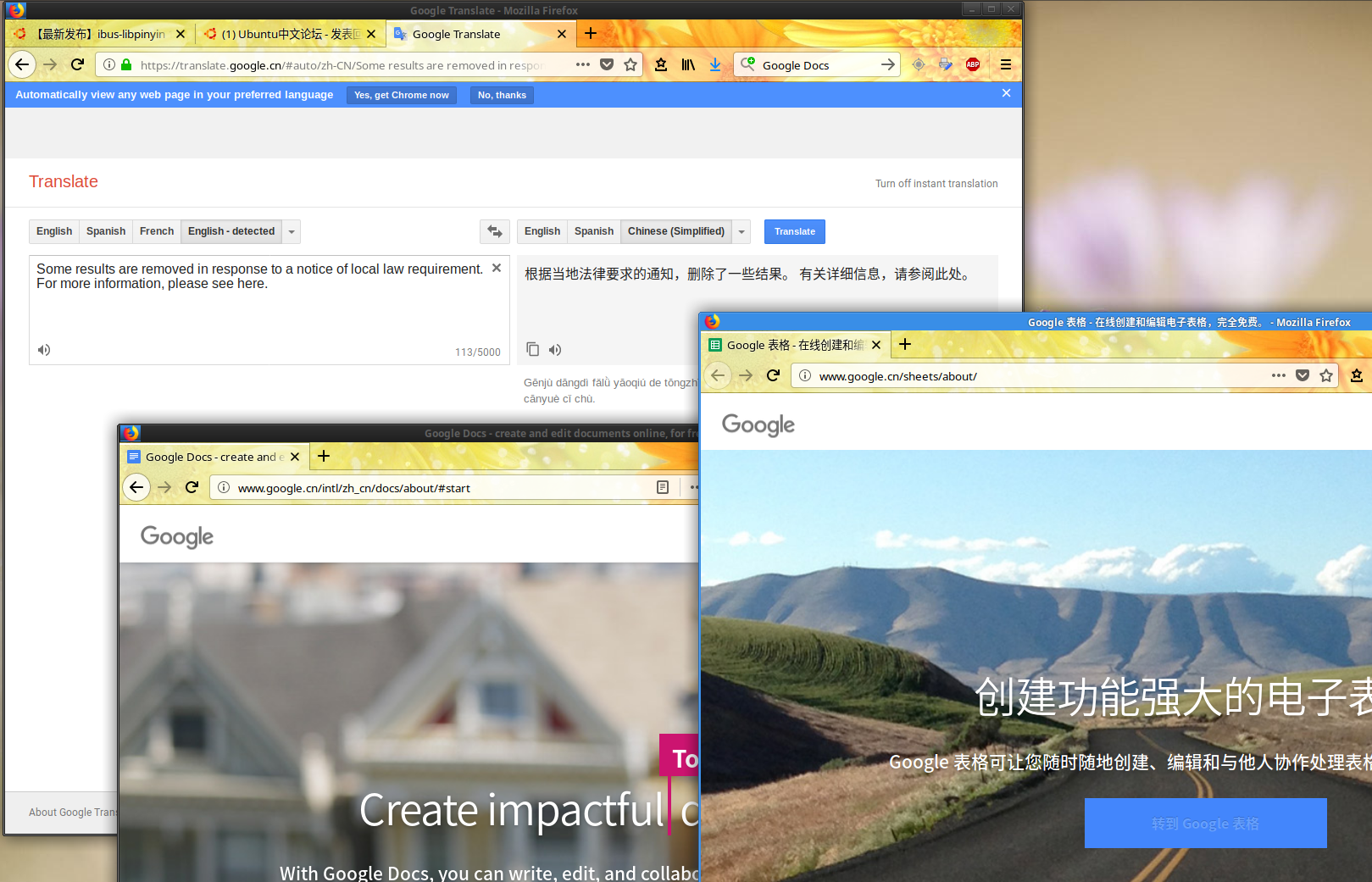Open Firefox hamburger menu in Translate window

1006,64
